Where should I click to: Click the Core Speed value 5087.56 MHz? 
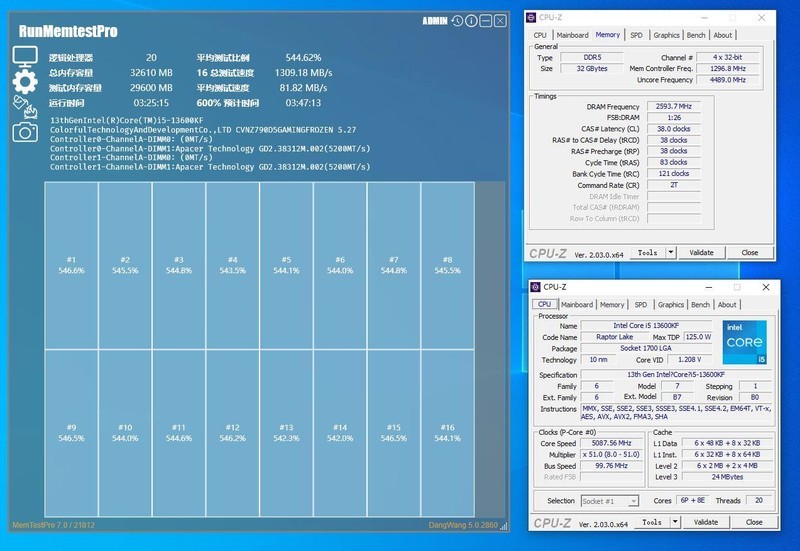tap(611, 443)
